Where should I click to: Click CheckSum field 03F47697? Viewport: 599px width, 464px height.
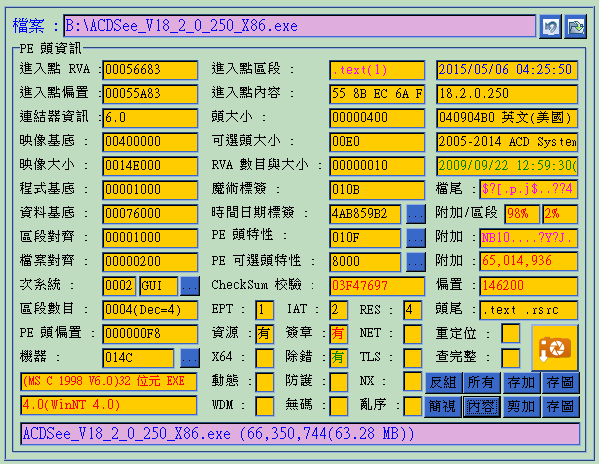coord(377,286)
